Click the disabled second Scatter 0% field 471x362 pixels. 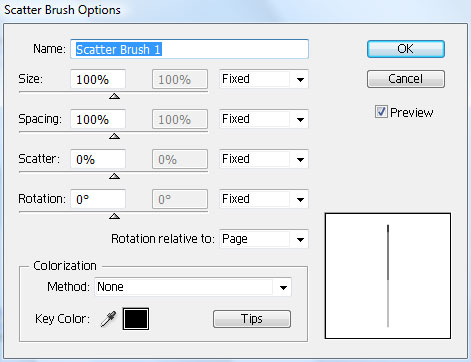click(180, 159)
